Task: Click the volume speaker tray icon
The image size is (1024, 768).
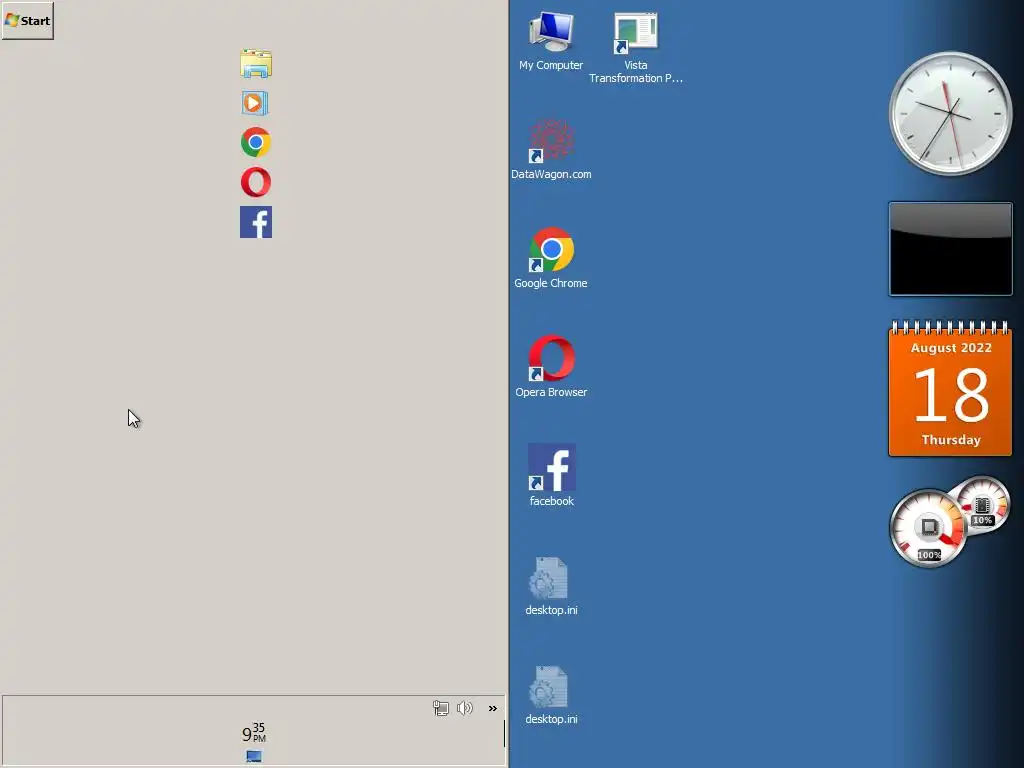Action: click(x=464, y=708)
